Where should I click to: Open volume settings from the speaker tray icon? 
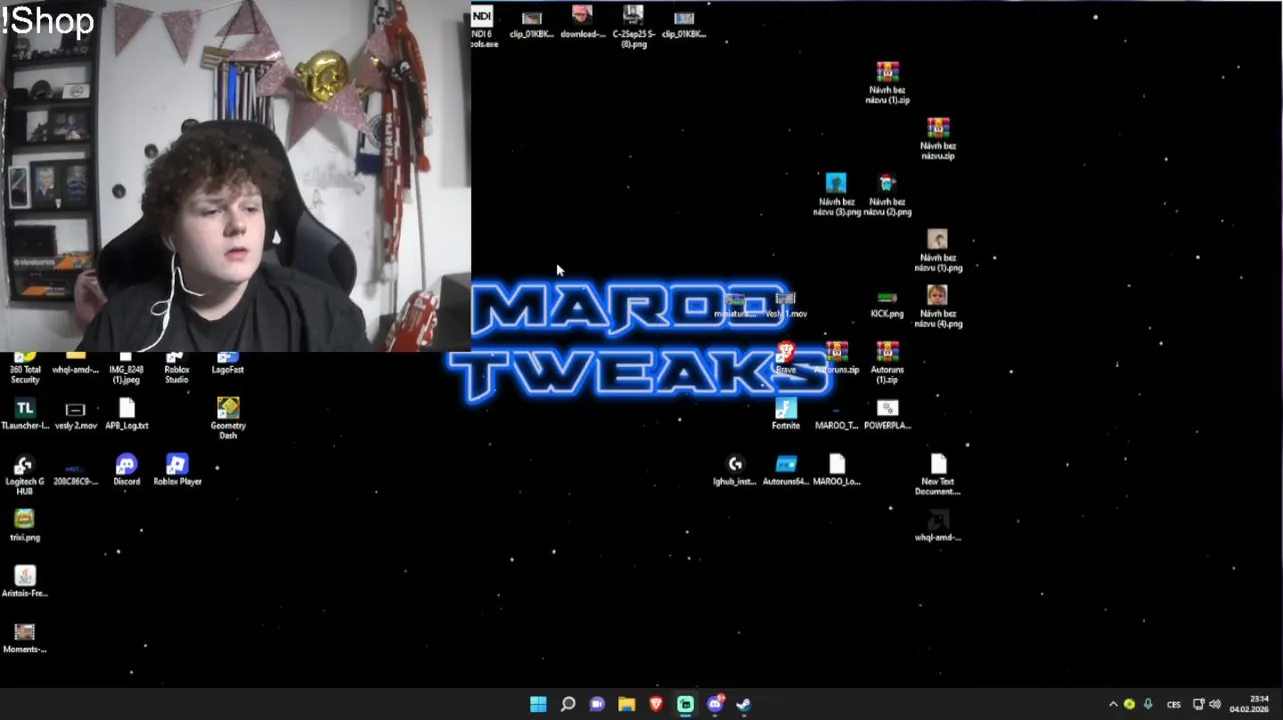click(x=1215, y=704)
